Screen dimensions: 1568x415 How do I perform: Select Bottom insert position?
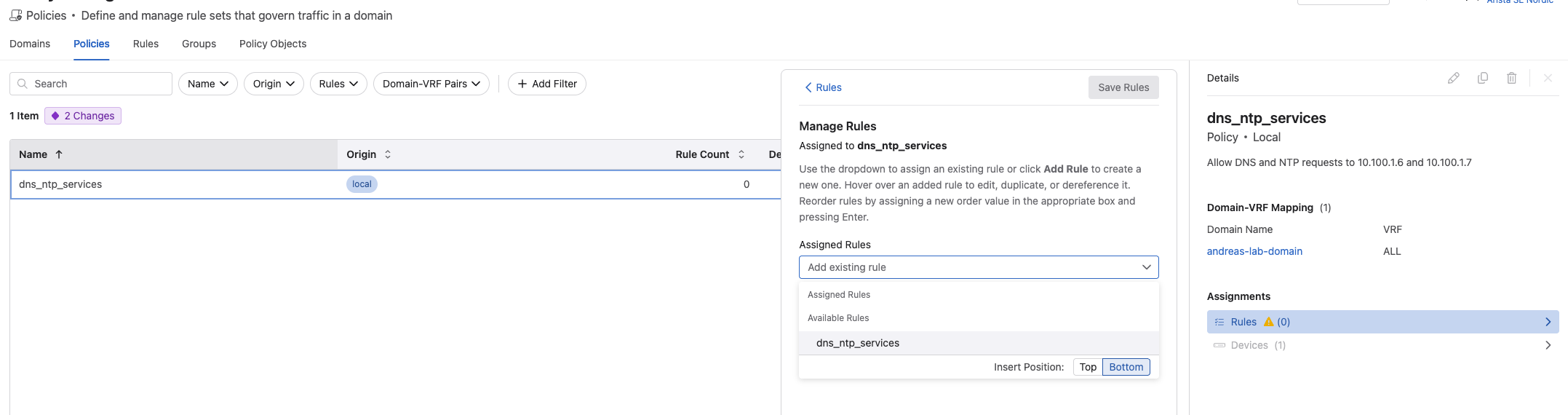coord(1126,367)
